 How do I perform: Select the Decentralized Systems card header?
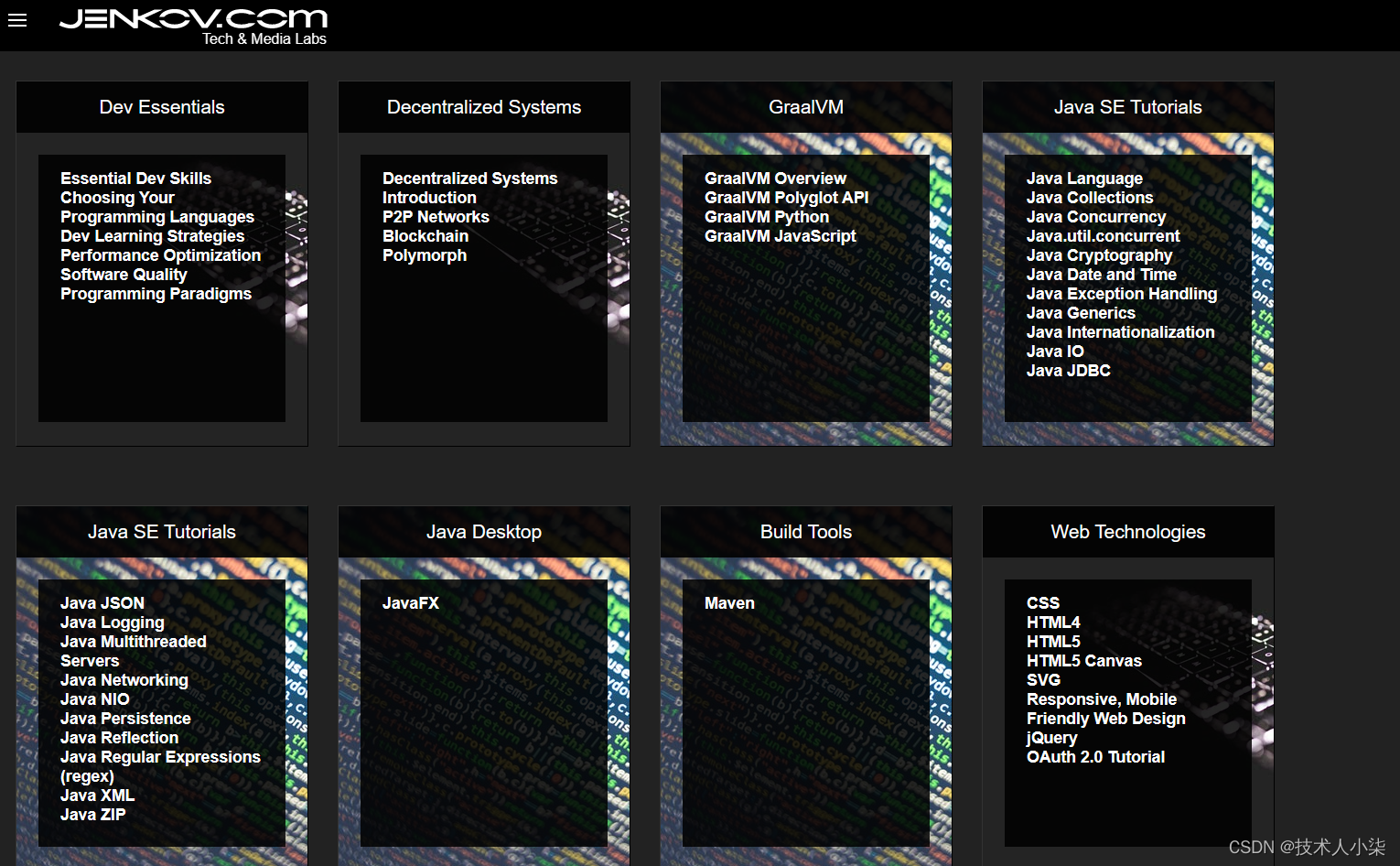click(x=484, y=107)
